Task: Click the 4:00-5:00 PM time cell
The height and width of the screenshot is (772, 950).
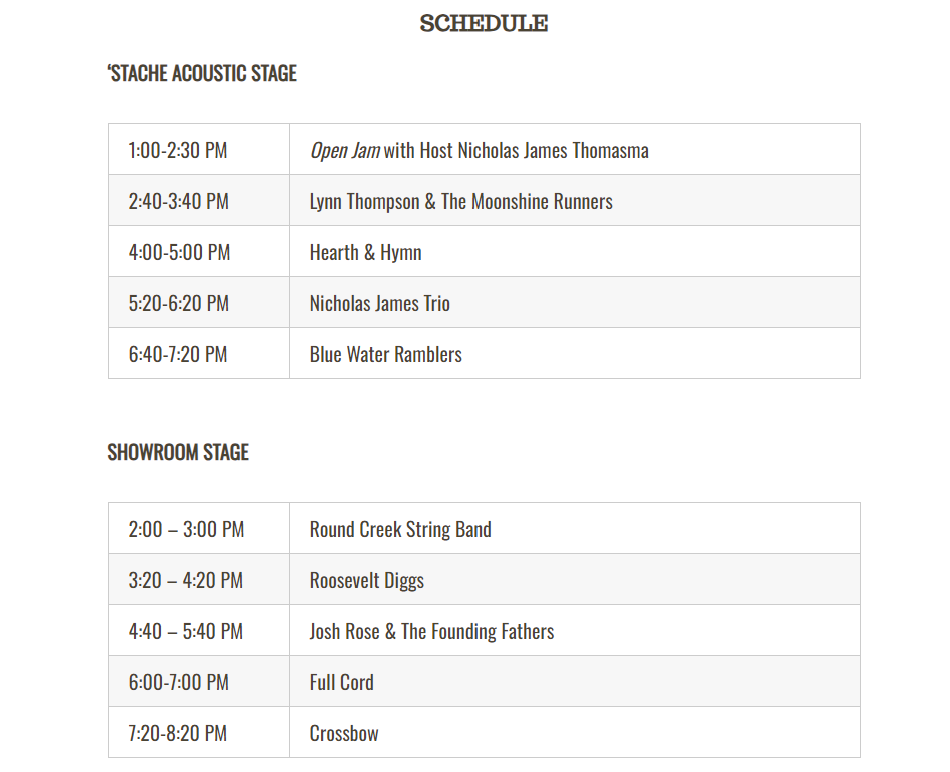Action: (179, 252)
